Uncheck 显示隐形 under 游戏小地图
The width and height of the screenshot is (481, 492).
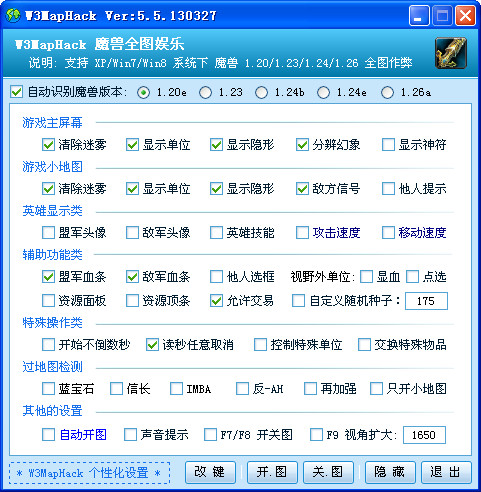point(216,189)
